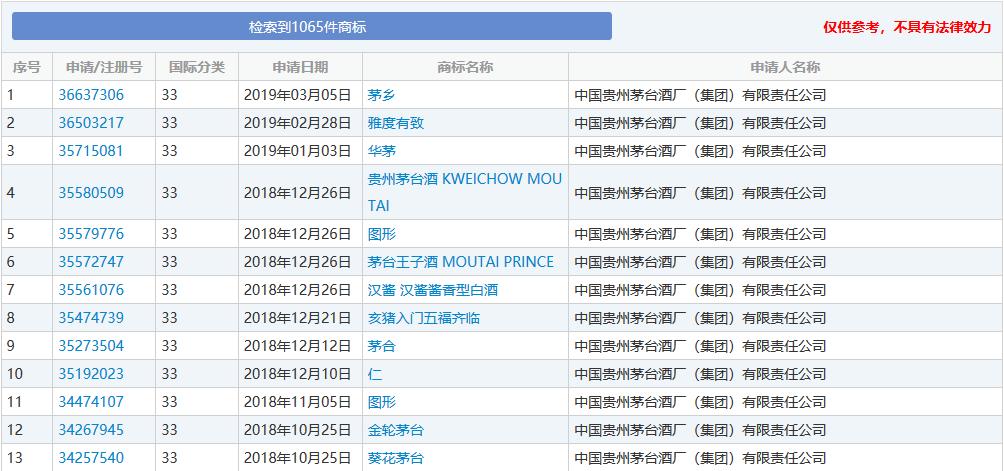
Task: Click the 国际分类 column header
Action: pos(197,67)
